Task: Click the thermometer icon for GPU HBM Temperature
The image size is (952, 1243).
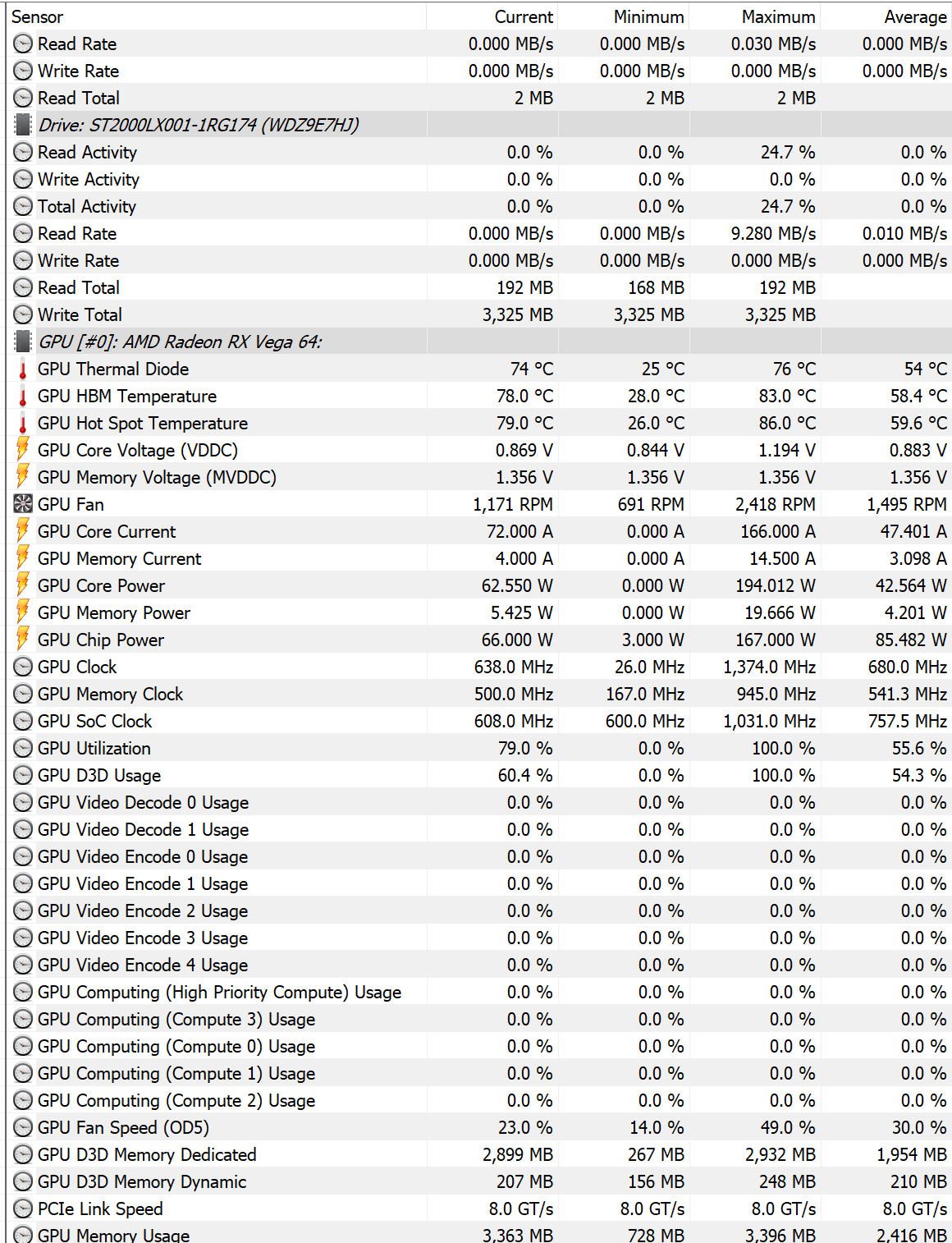Action: (x=22, y=396)
